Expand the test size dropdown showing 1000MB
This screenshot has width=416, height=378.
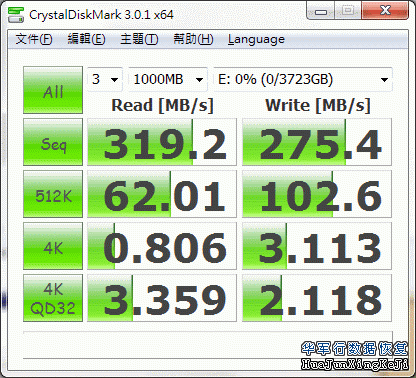[x=168, y=79]
